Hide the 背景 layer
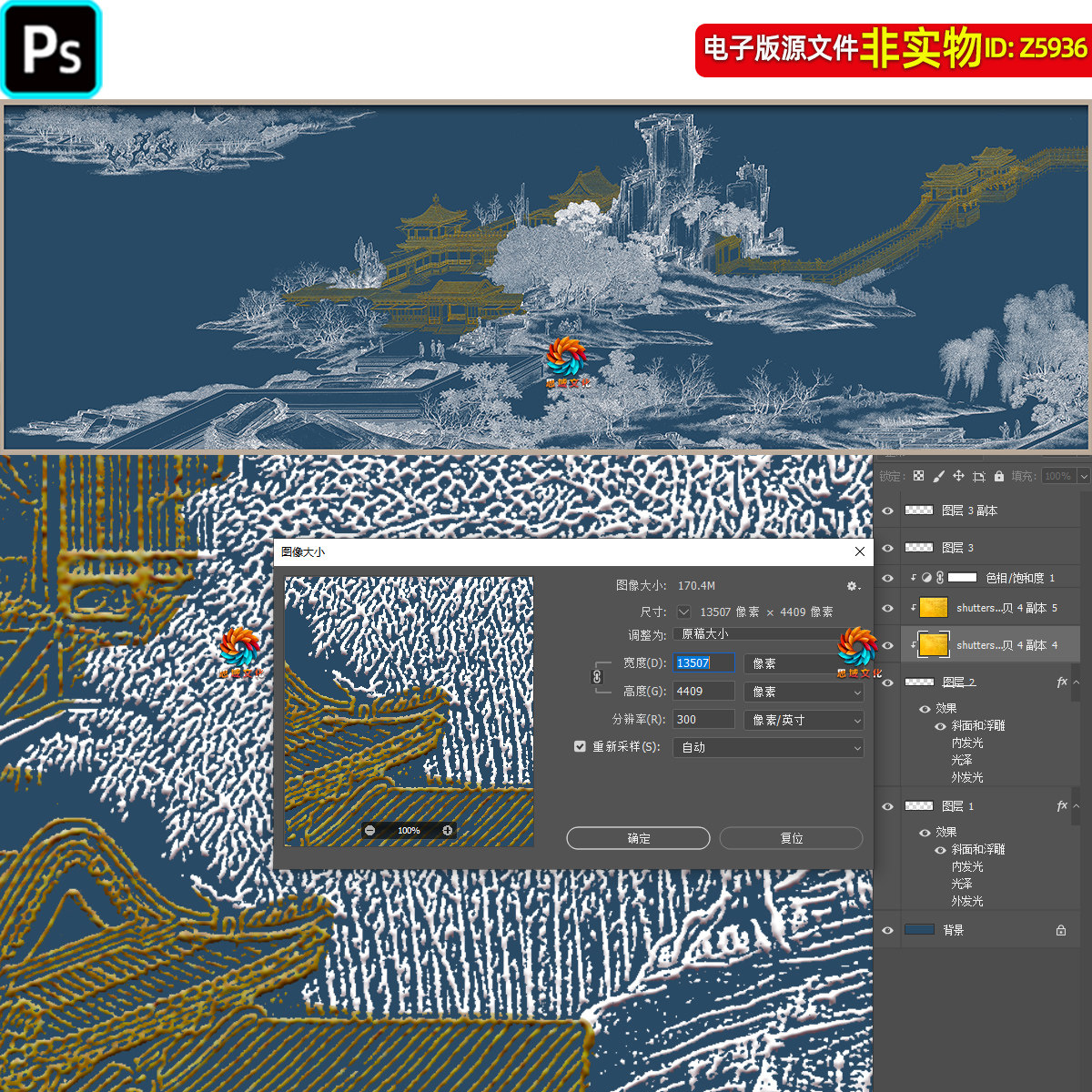The image size is (1092, 1092). (888, 930)
